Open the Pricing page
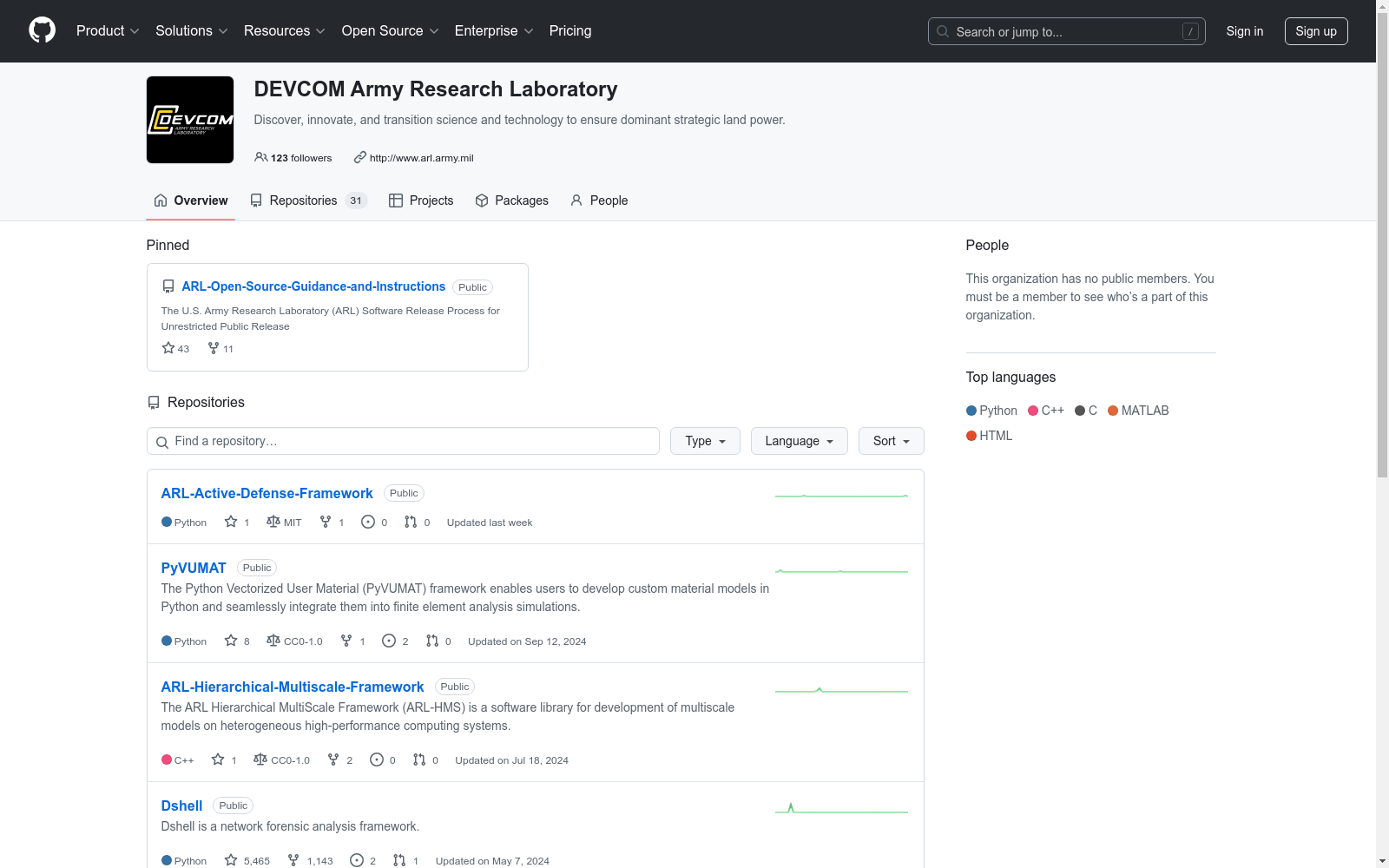Viewport: 1389px width, 868px height. [570, 31]
